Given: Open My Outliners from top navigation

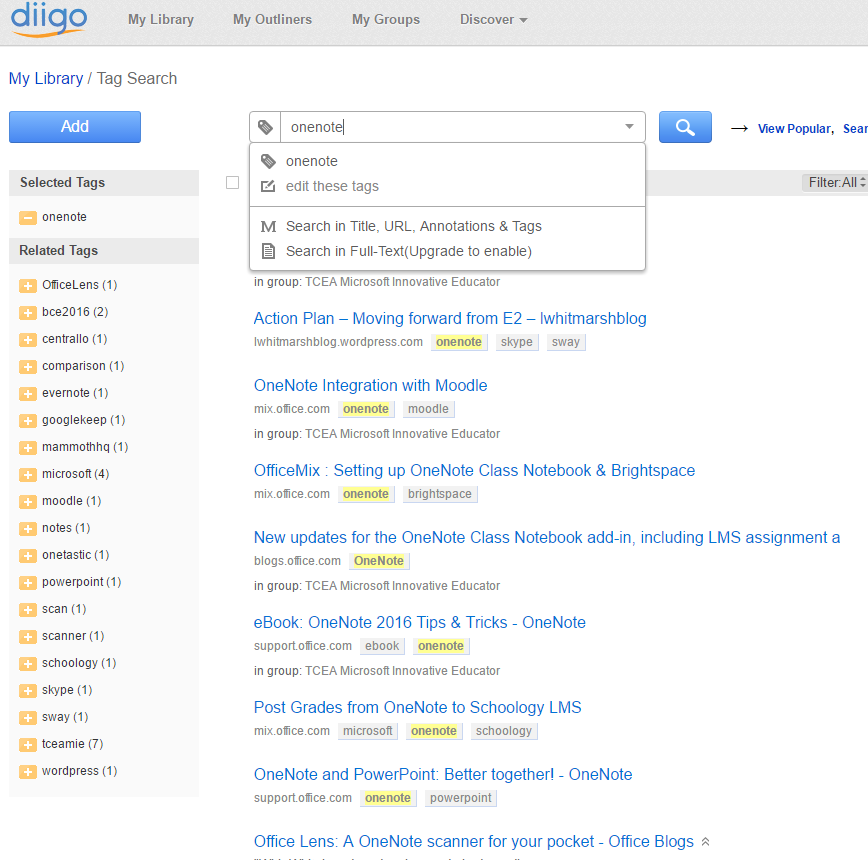Looking at the screenshot, I should point(272,20).
